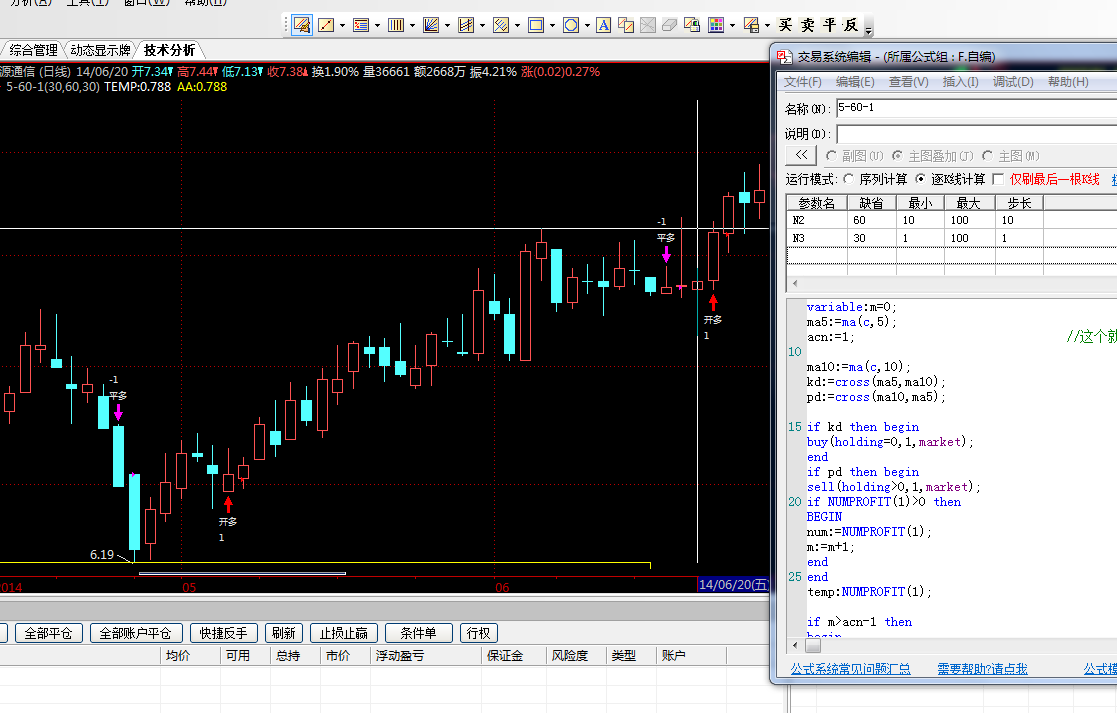Enable 仅刷最后一根K线 checkbox
Image resolution: width=1117 pixels, height=713 pixels.
pyautogui.click(x=997, y=179)
